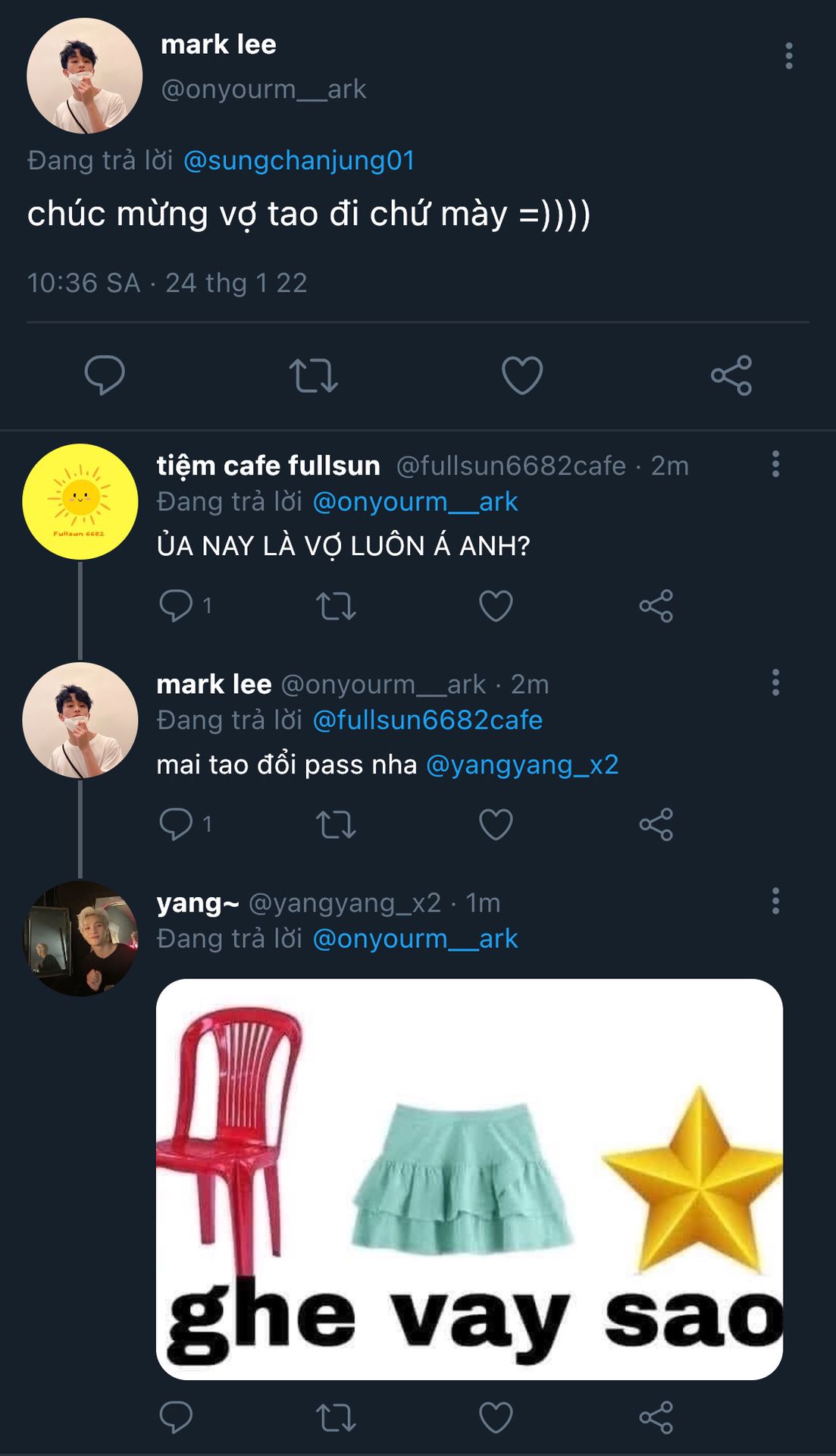Open the @yangyang_x2 mention in mark's reply
The image size is (836, 1456).
pyautogui.click(x=522, y=764)
